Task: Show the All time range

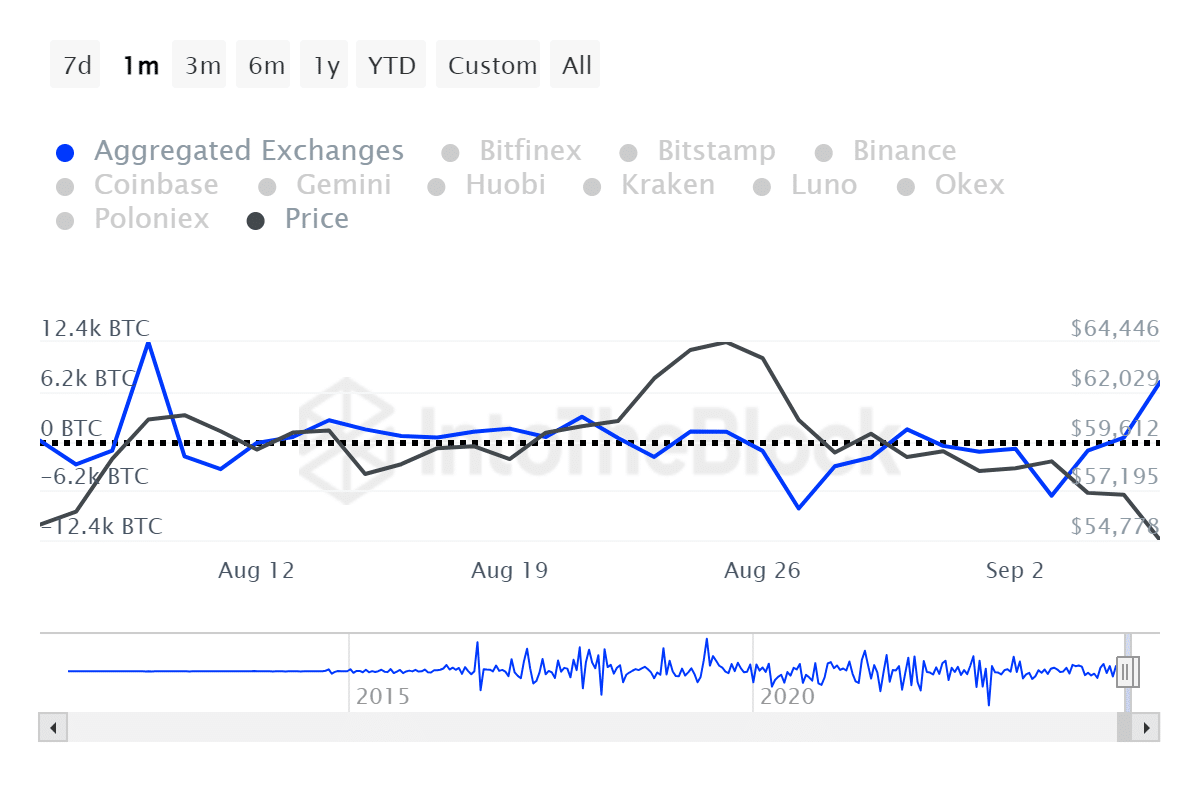Action: [x=577, y=66]
